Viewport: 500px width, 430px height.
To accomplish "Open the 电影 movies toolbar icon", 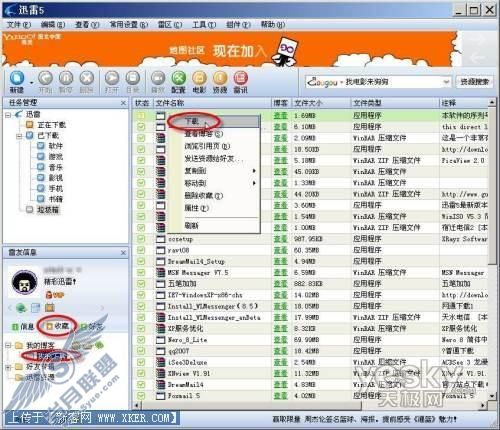I will [x=199, y=79].
